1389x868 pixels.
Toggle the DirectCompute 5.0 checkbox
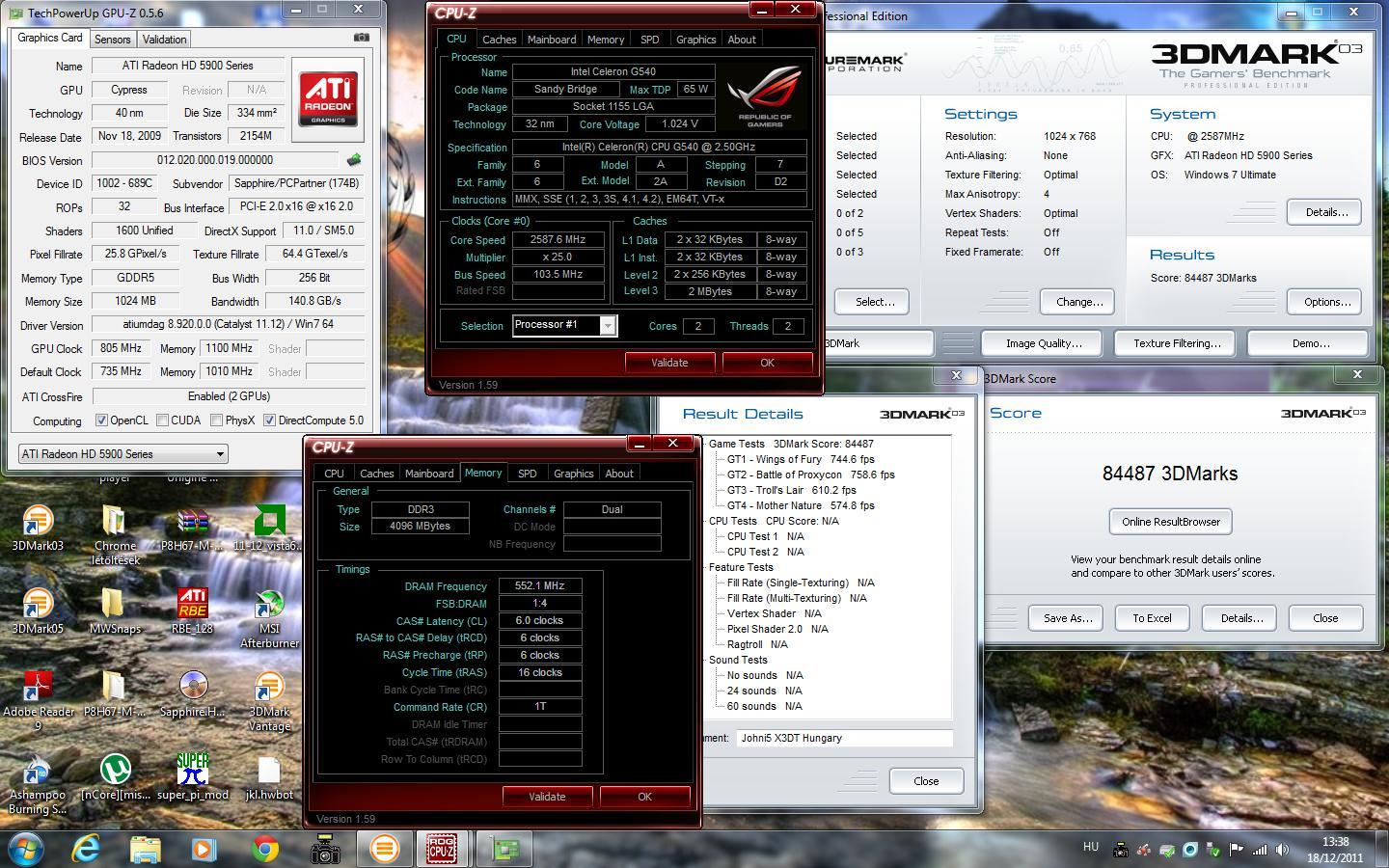(x=269, y=420)
